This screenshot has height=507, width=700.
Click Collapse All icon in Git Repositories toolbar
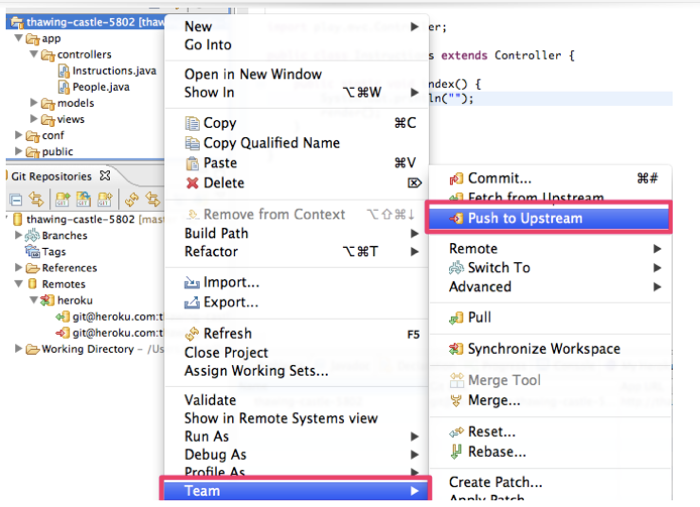pos(16,200)
